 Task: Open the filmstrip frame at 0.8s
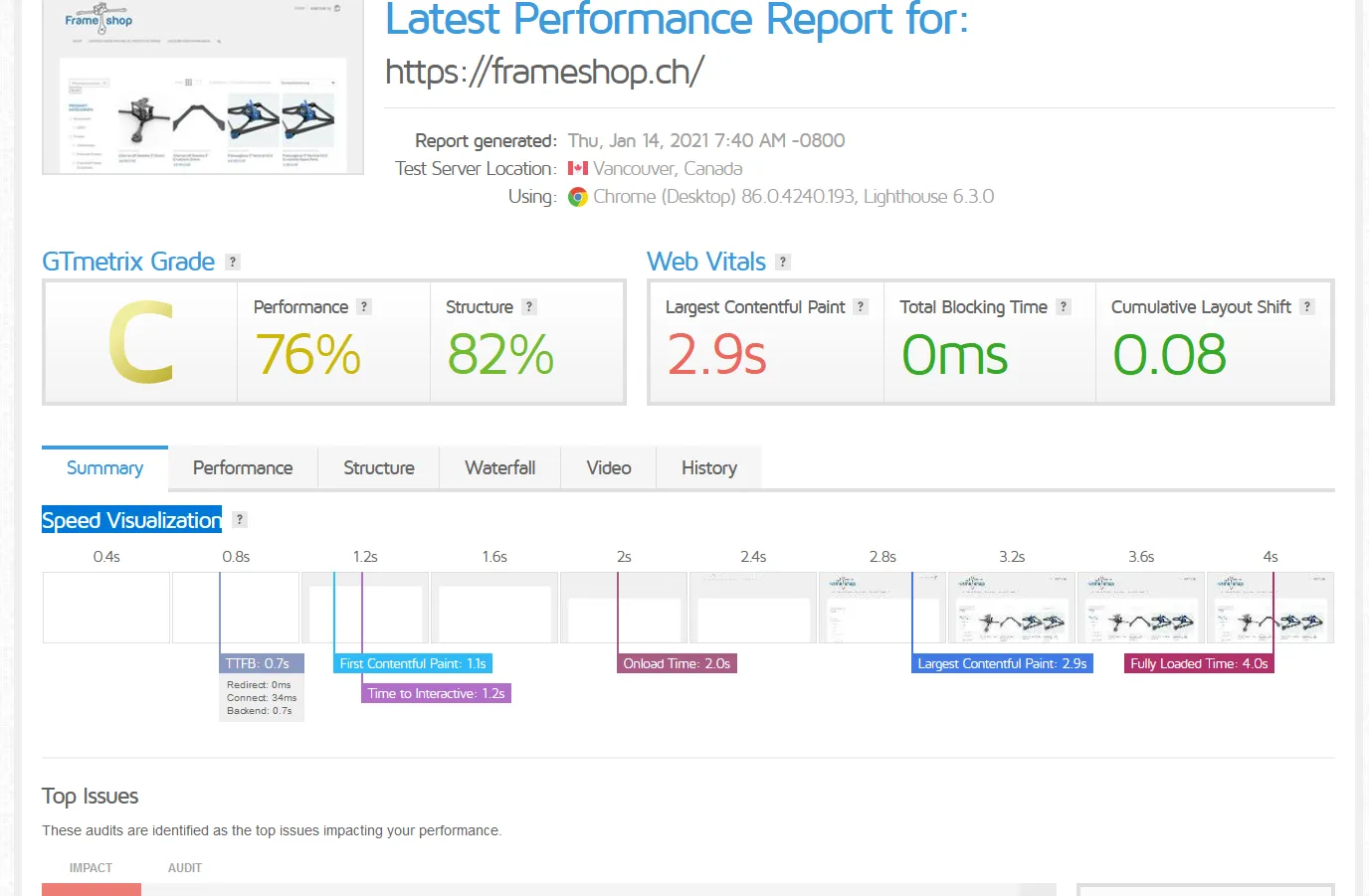pos(236,608)
